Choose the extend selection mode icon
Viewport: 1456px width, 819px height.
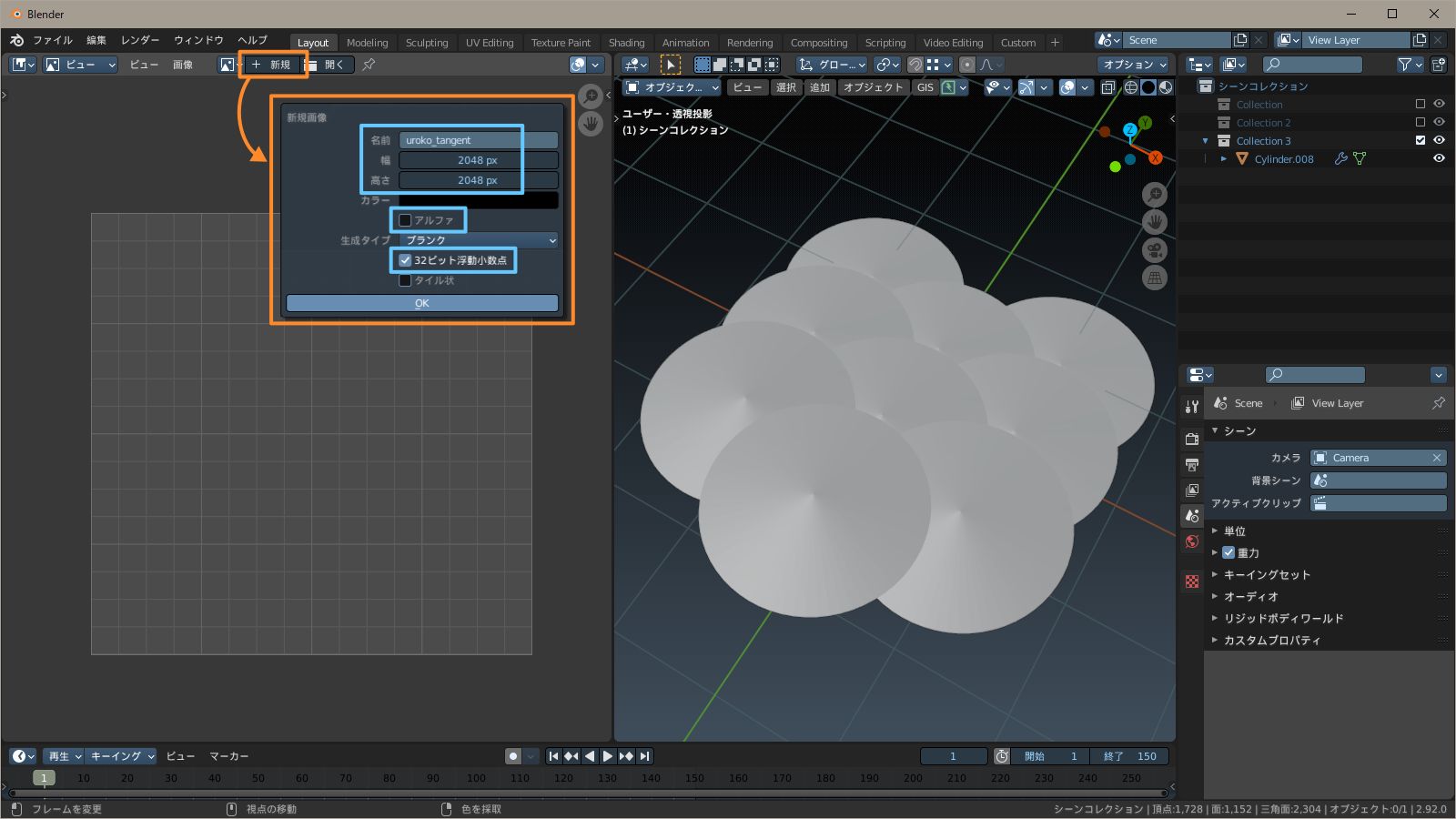(720, 65)
